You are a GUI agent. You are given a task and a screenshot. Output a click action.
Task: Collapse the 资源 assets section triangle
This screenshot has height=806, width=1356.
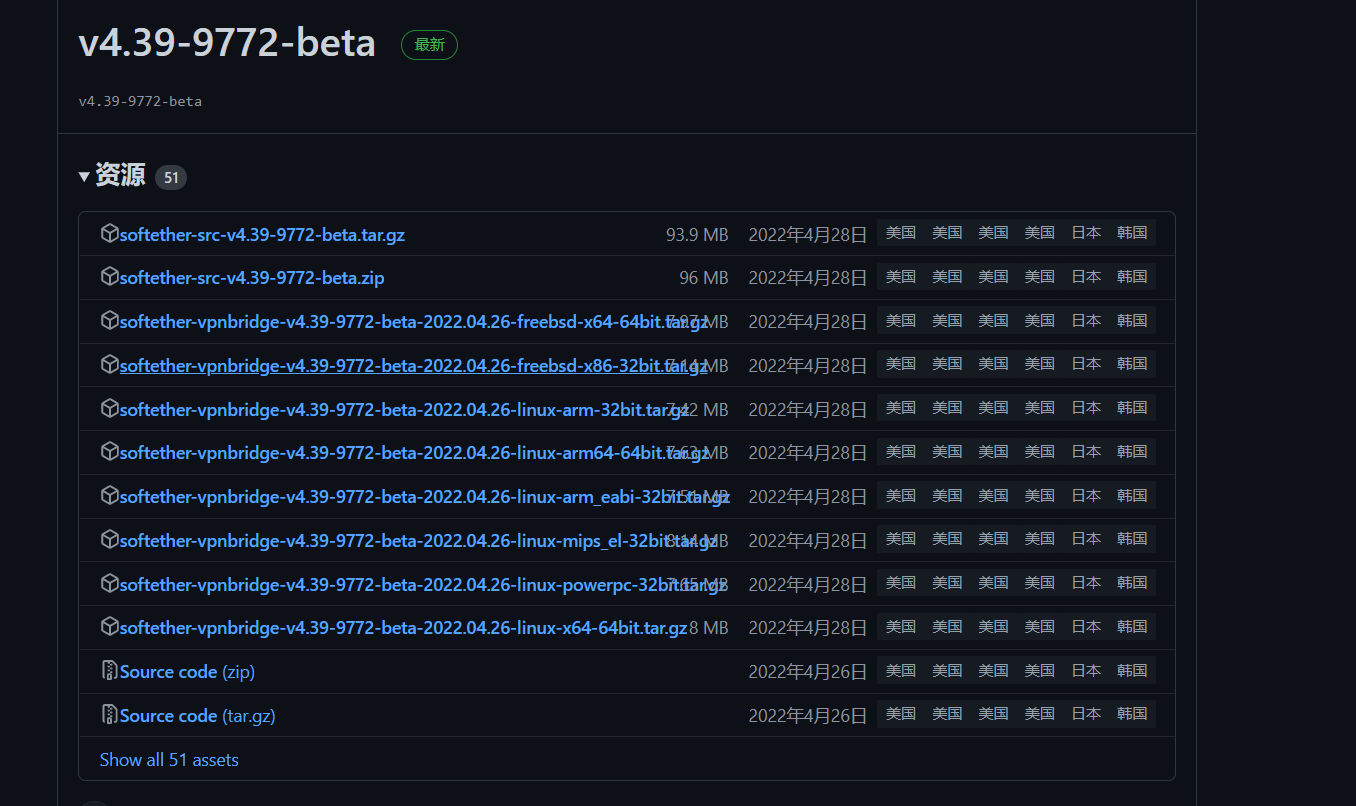(84, 177)
